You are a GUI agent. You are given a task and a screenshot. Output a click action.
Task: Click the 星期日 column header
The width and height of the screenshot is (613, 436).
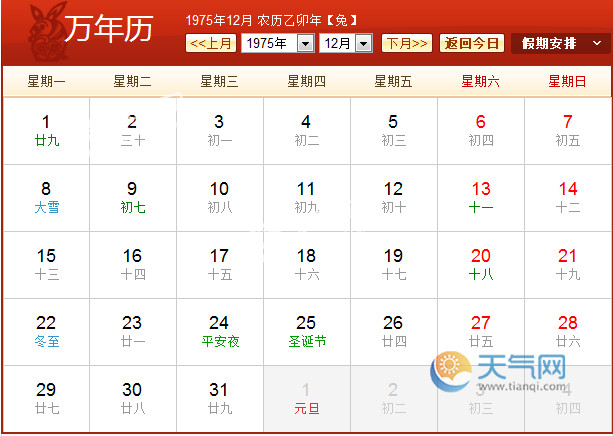pos(567,81)
